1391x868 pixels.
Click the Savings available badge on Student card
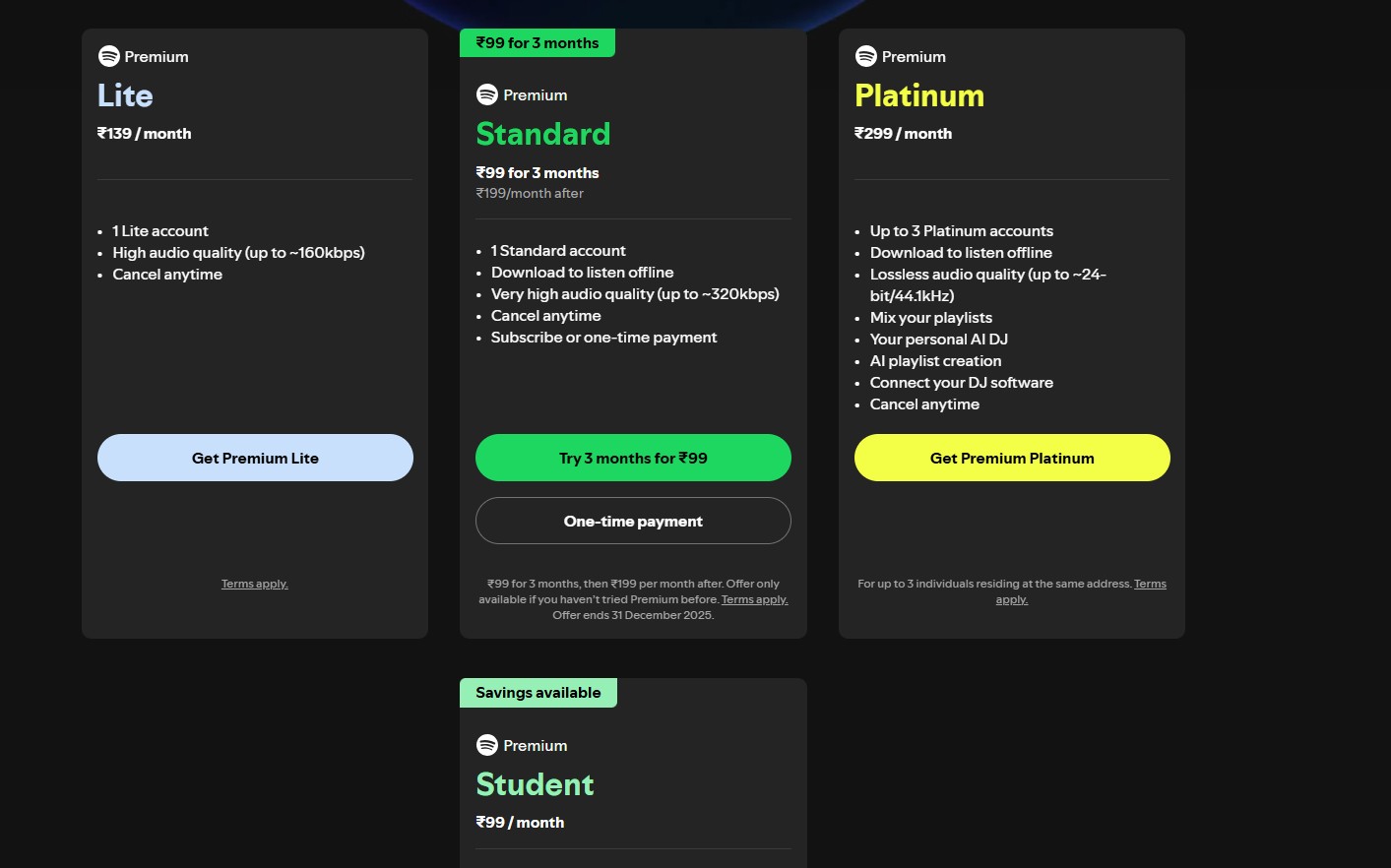click(x=537, y=692)
